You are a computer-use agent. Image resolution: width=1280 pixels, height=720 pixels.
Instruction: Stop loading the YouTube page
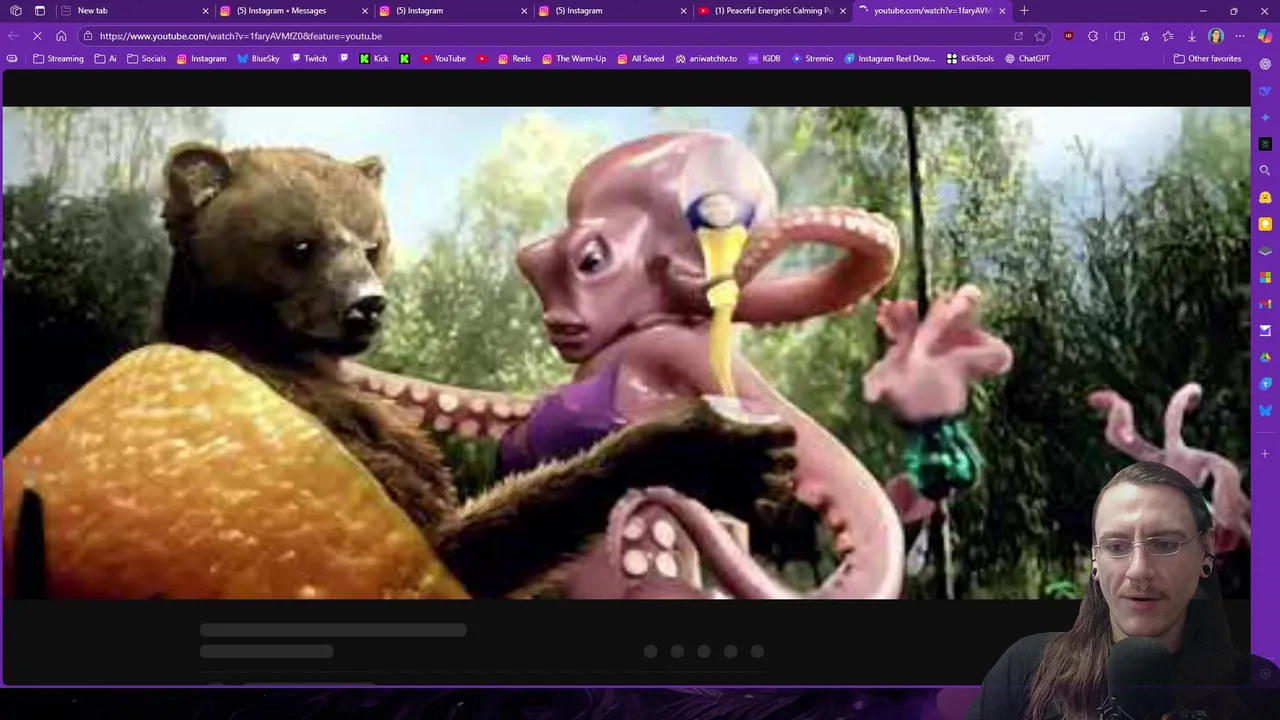point(36,36)
